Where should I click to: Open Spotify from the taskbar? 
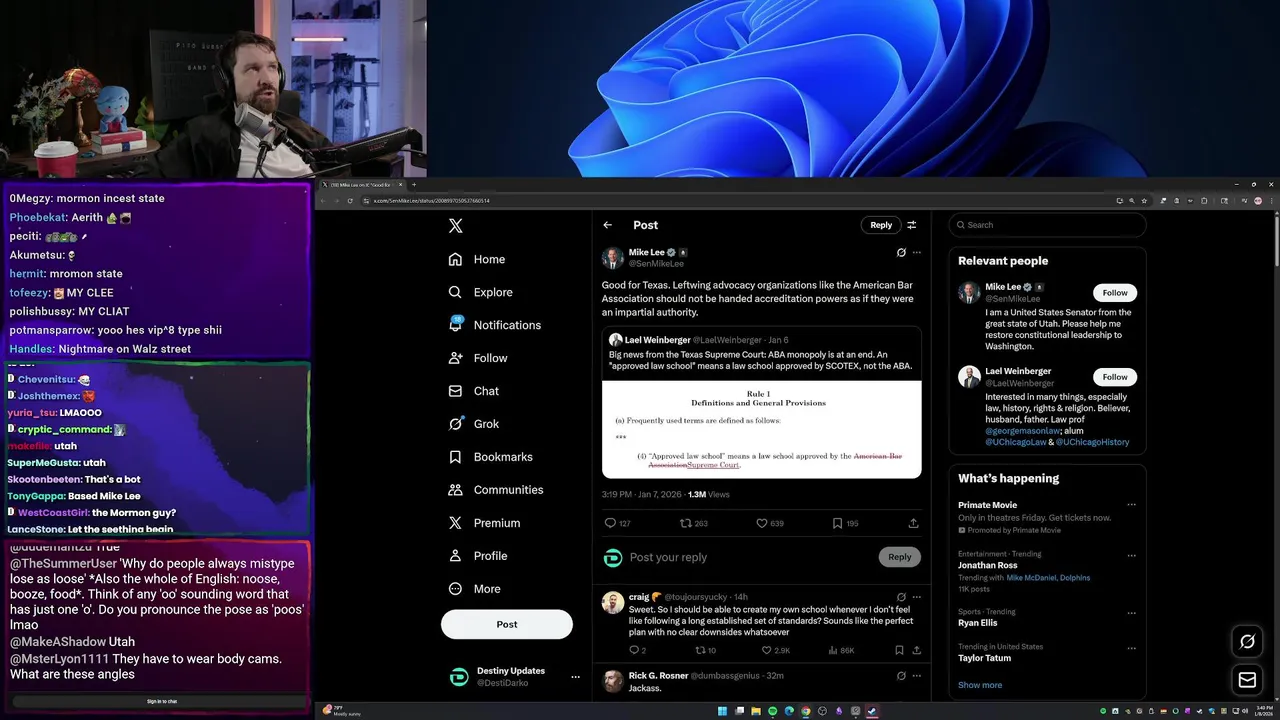(772, 711)
